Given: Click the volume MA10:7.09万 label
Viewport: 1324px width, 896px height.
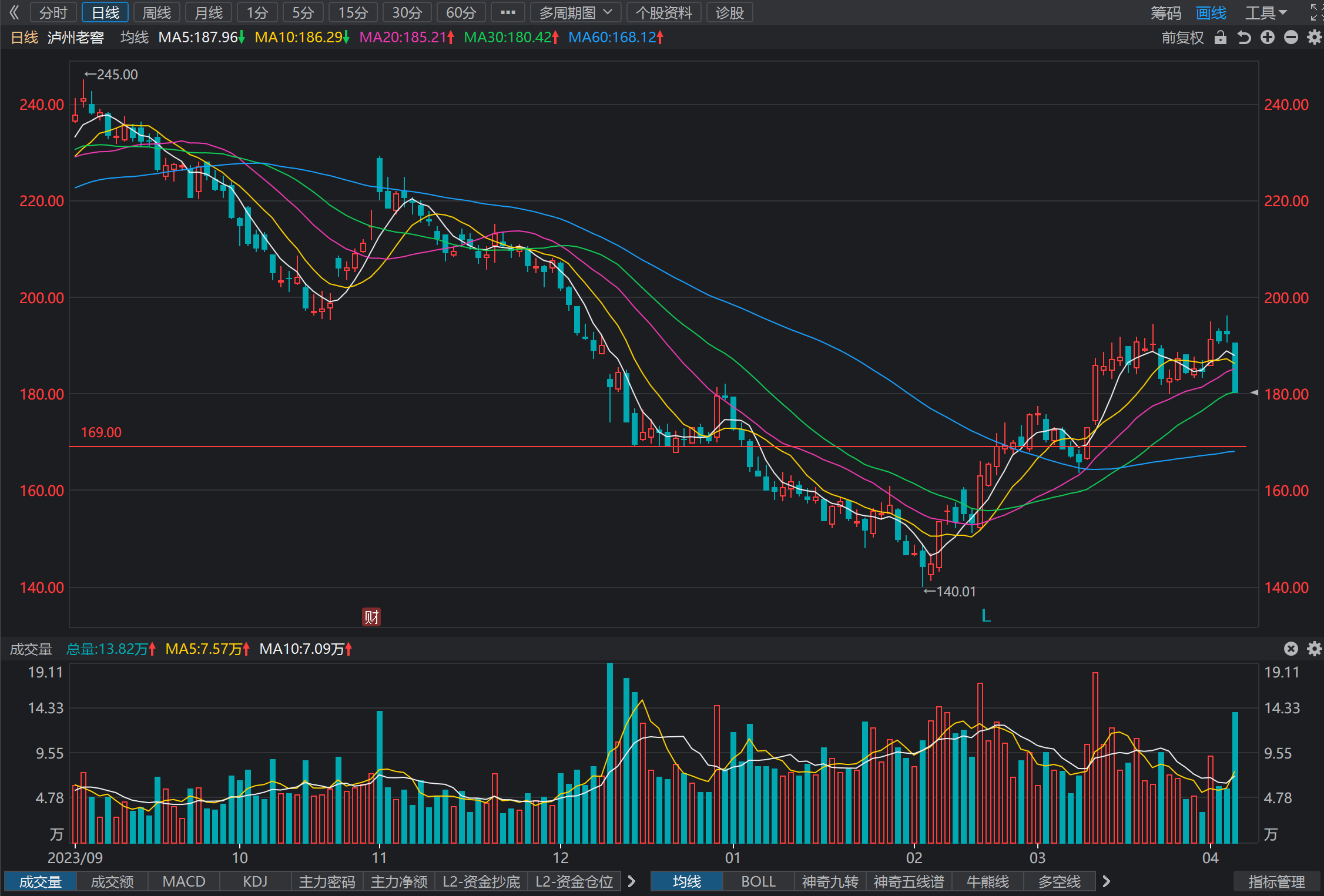Looking at the screenshot, I should [x=306, y=649].
